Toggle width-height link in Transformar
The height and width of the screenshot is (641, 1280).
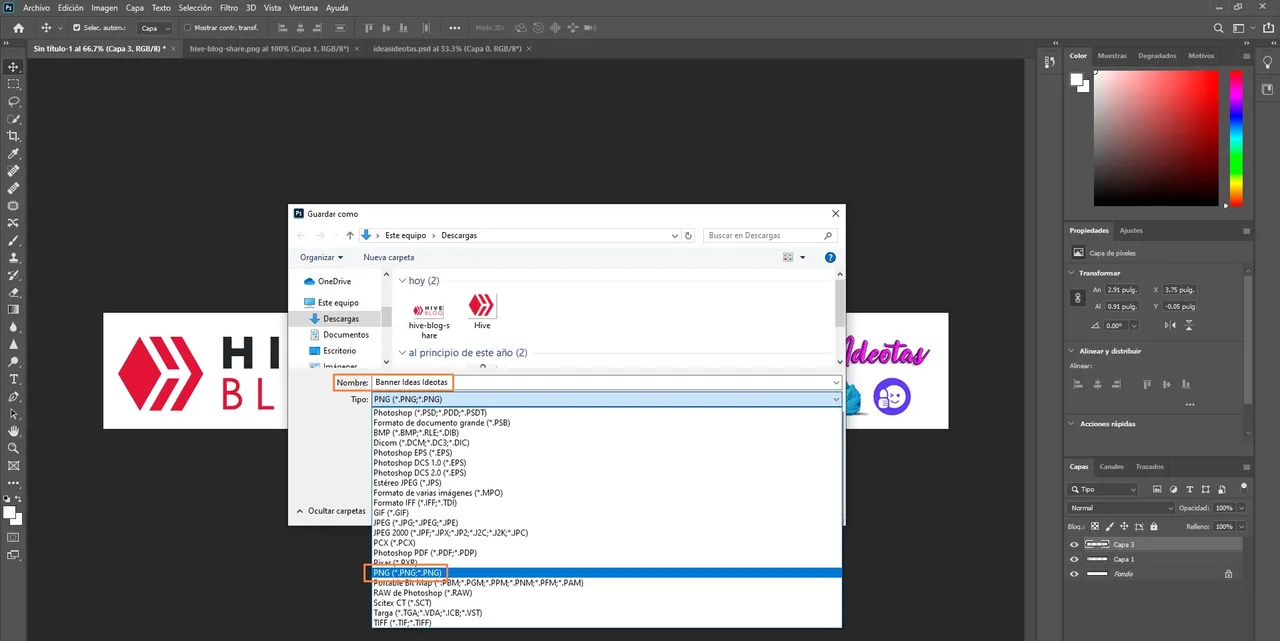click(x=1077, y=297)
